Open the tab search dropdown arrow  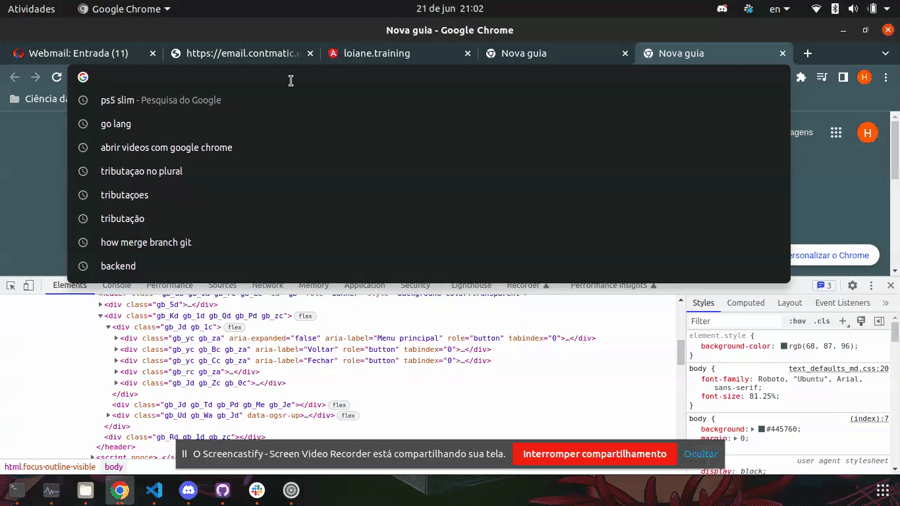coord(885,53)
